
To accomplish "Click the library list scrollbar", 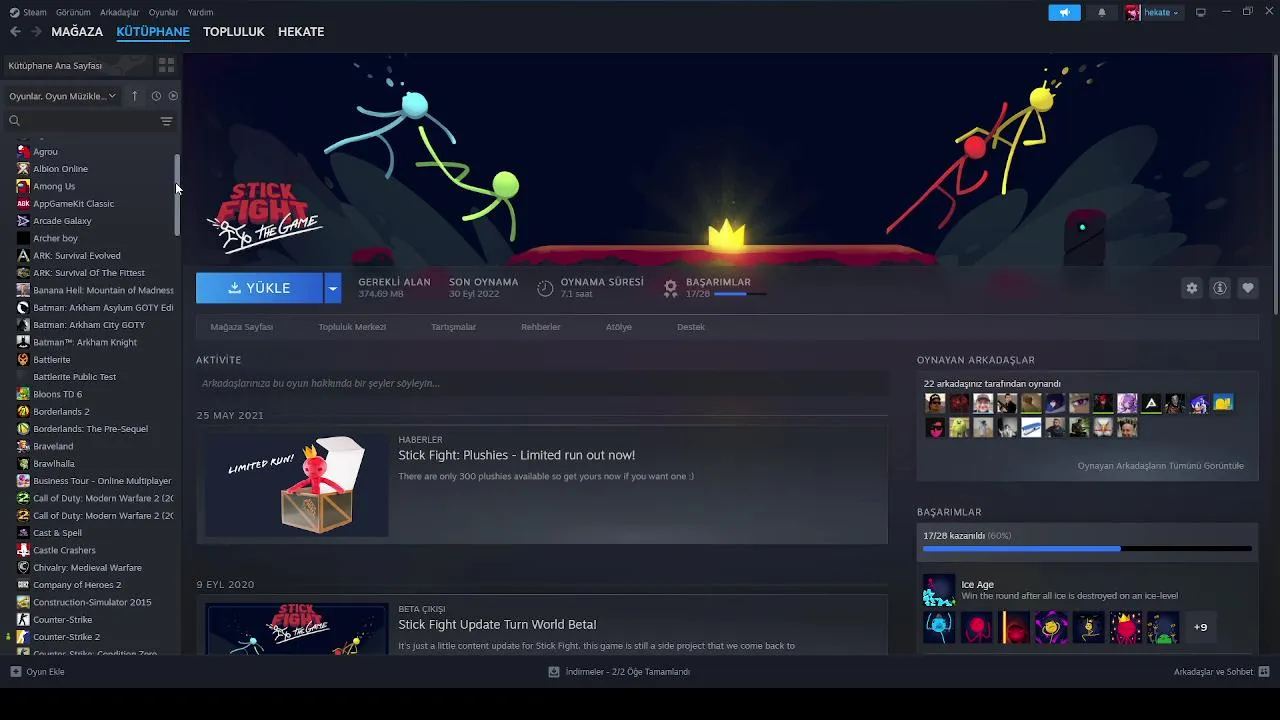I will (x=178, y=195).
